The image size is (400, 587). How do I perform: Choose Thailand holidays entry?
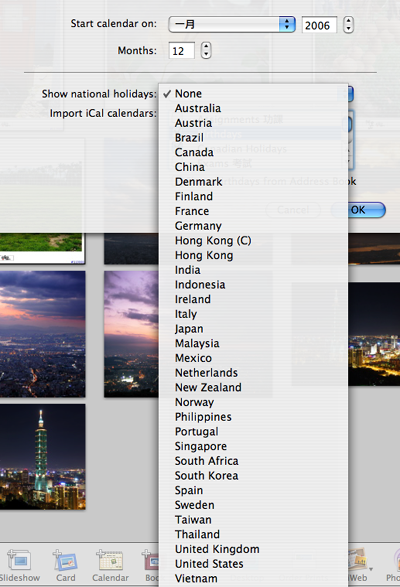click(x=254, y=534)
